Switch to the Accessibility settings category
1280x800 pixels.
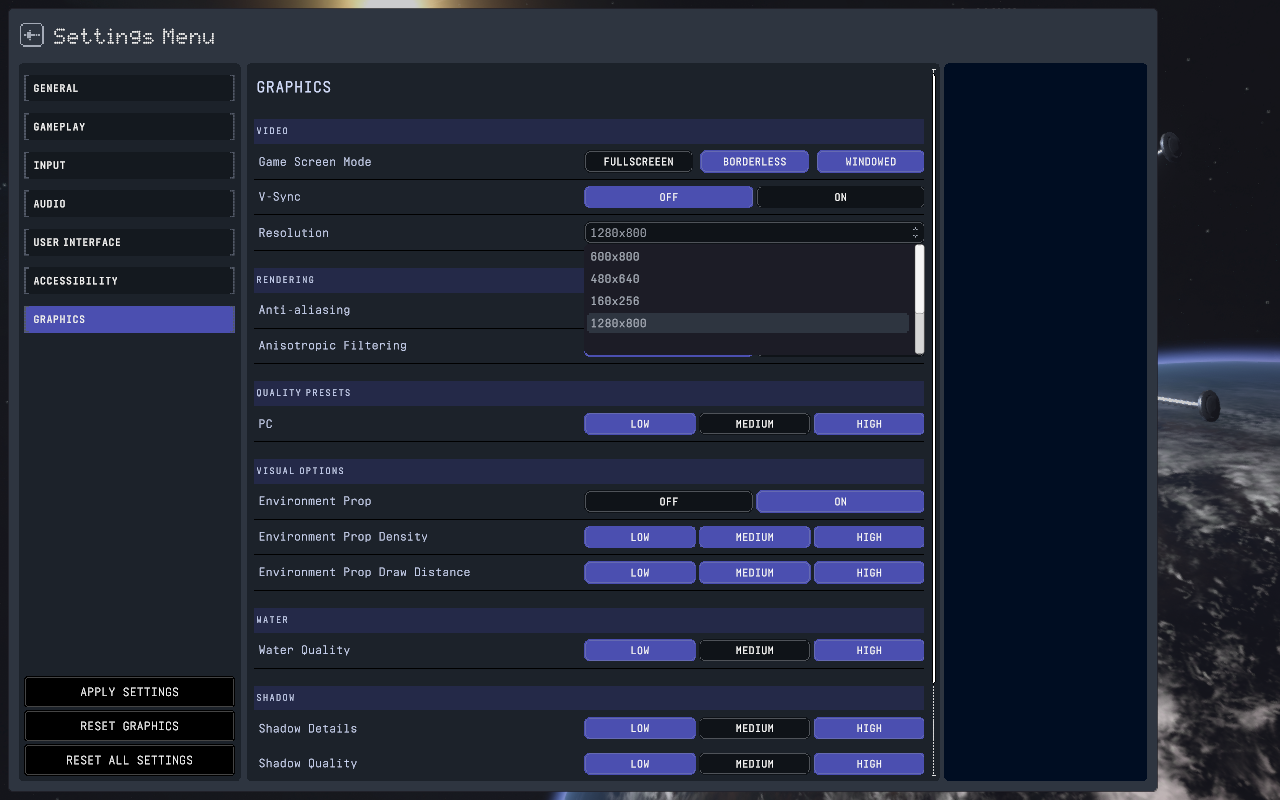tap(129, 281)
